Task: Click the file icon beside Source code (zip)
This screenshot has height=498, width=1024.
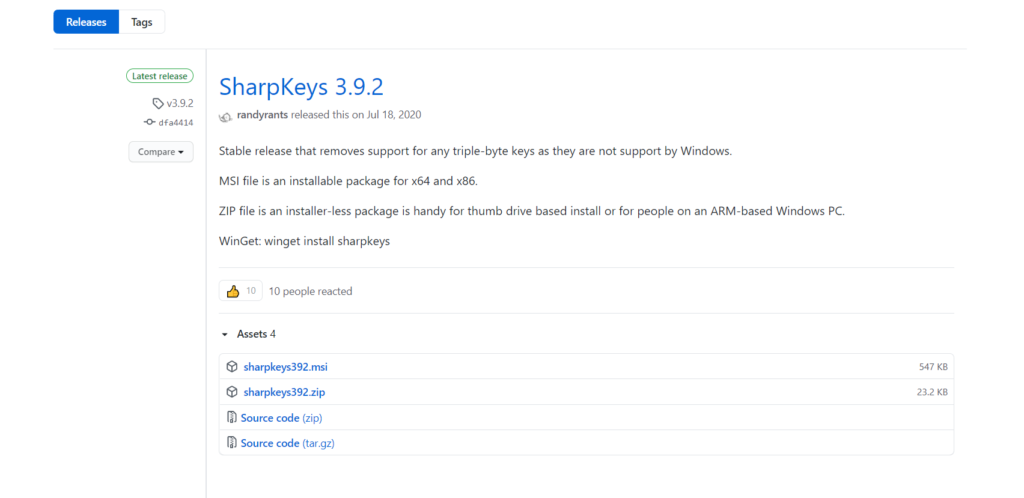Action: coord(232,418)
